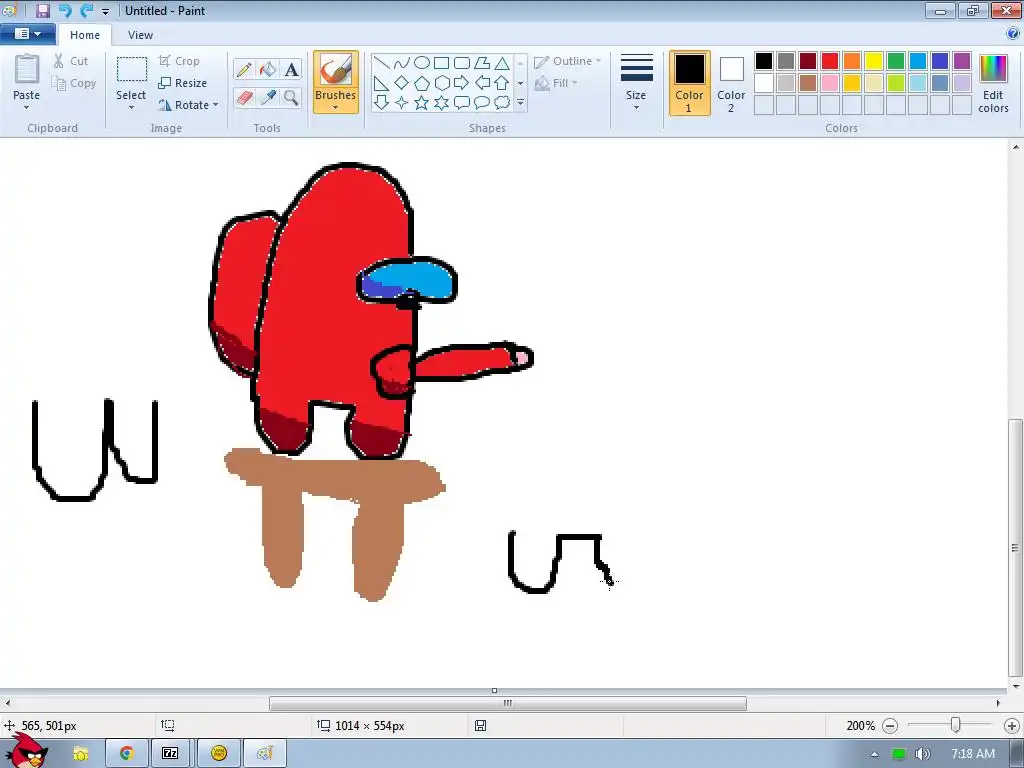Viewport: 1024px width, 768px height.
Task: Choose the Six-point star shape
Action: pyautogui.click(x=442, y=103)
